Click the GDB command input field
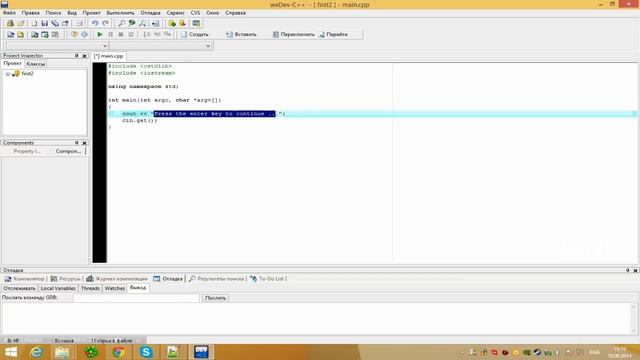640x360 pixels. 136,298
